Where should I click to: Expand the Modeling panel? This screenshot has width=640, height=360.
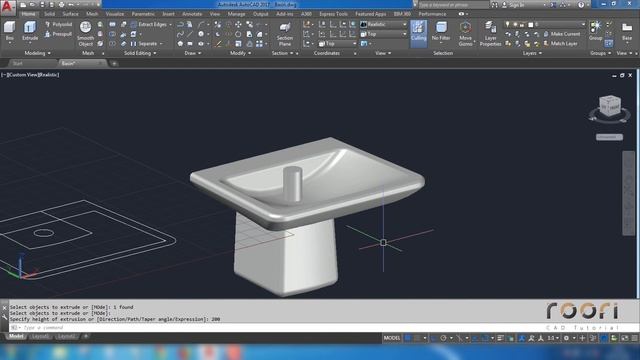38,53
